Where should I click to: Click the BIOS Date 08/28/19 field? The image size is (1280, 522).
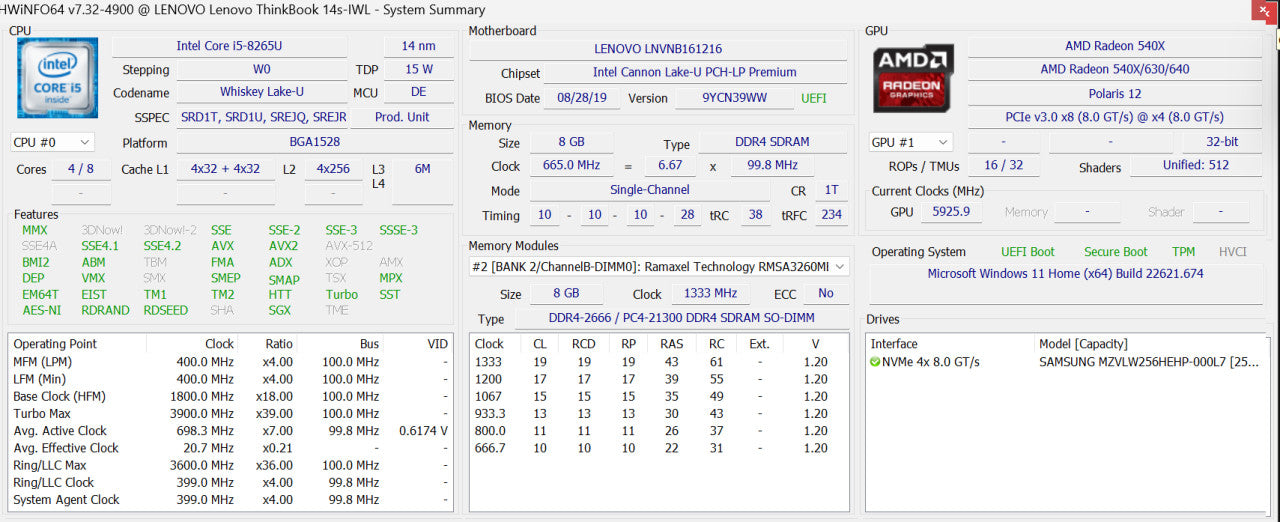tap(583, 98)
